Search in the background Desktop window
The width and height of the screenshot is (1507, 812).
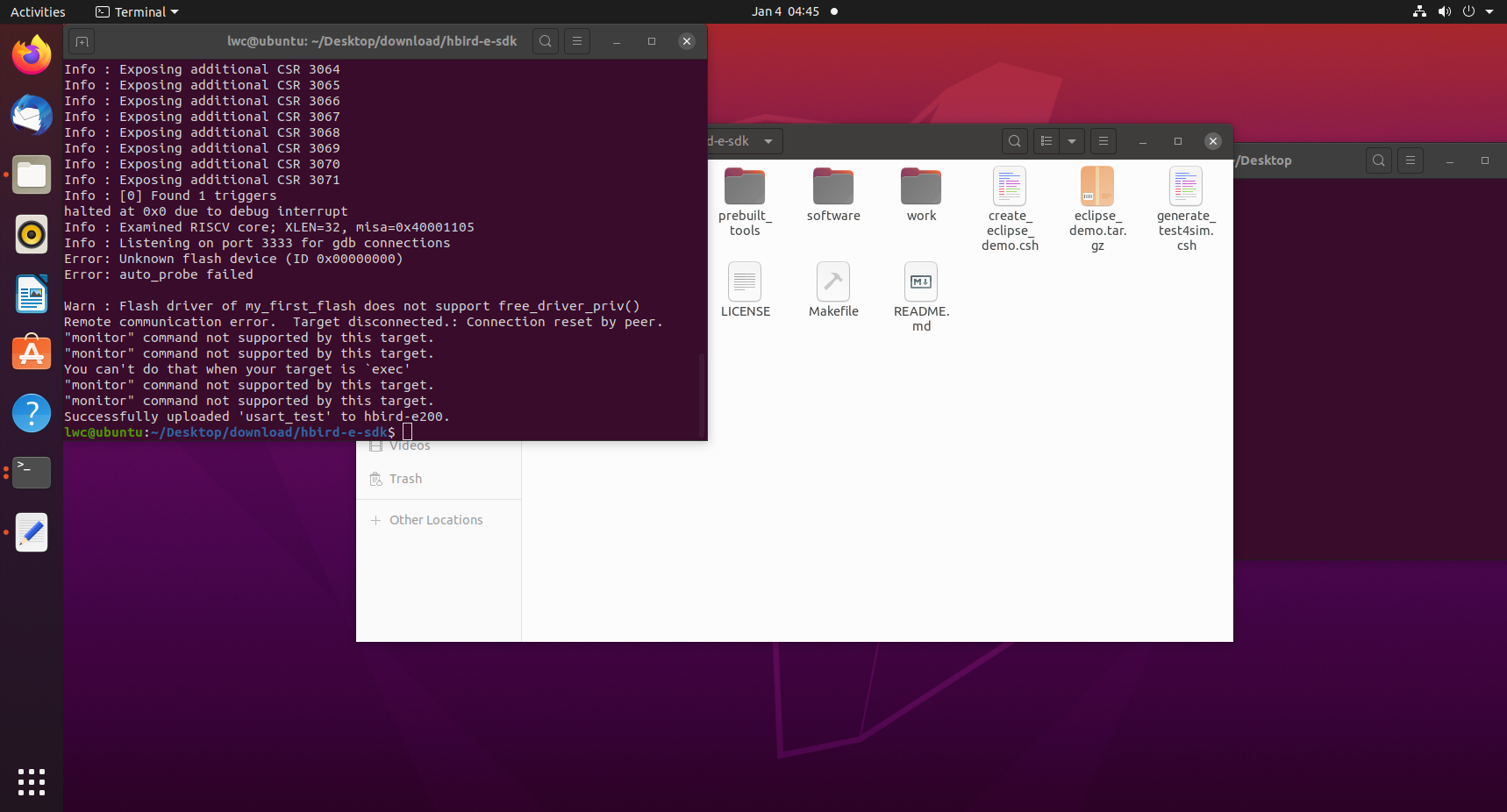pos(1379,160)
